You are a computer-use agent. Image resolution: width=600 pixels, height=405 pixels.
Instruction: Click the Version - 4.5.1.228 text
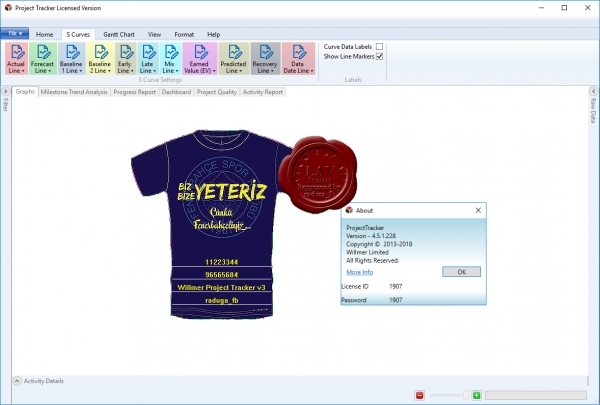371,236
